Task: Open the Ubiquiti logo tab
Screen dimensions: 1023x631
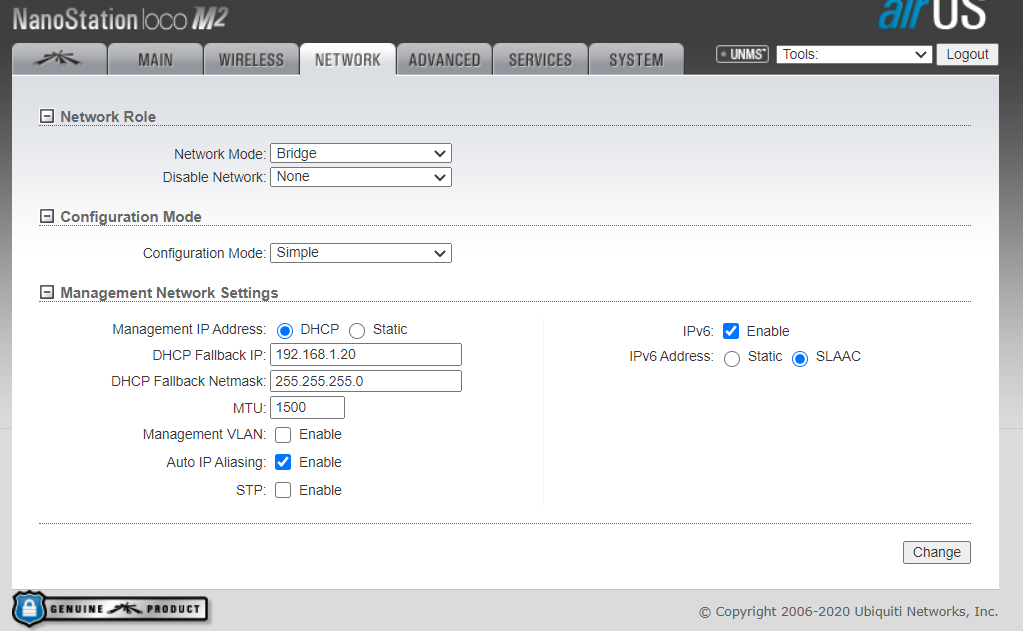Action: 59,60
